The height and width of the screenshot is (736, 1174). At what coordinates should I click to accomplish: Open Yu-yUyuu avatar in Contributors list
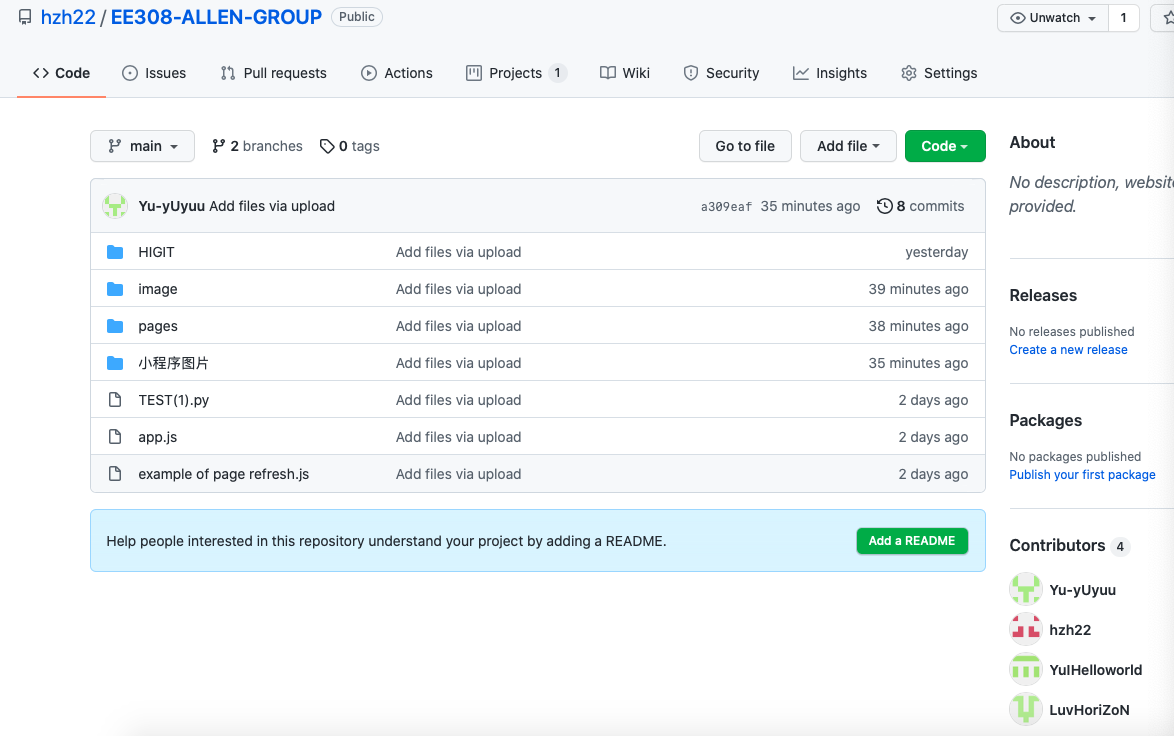[1026, 589]
